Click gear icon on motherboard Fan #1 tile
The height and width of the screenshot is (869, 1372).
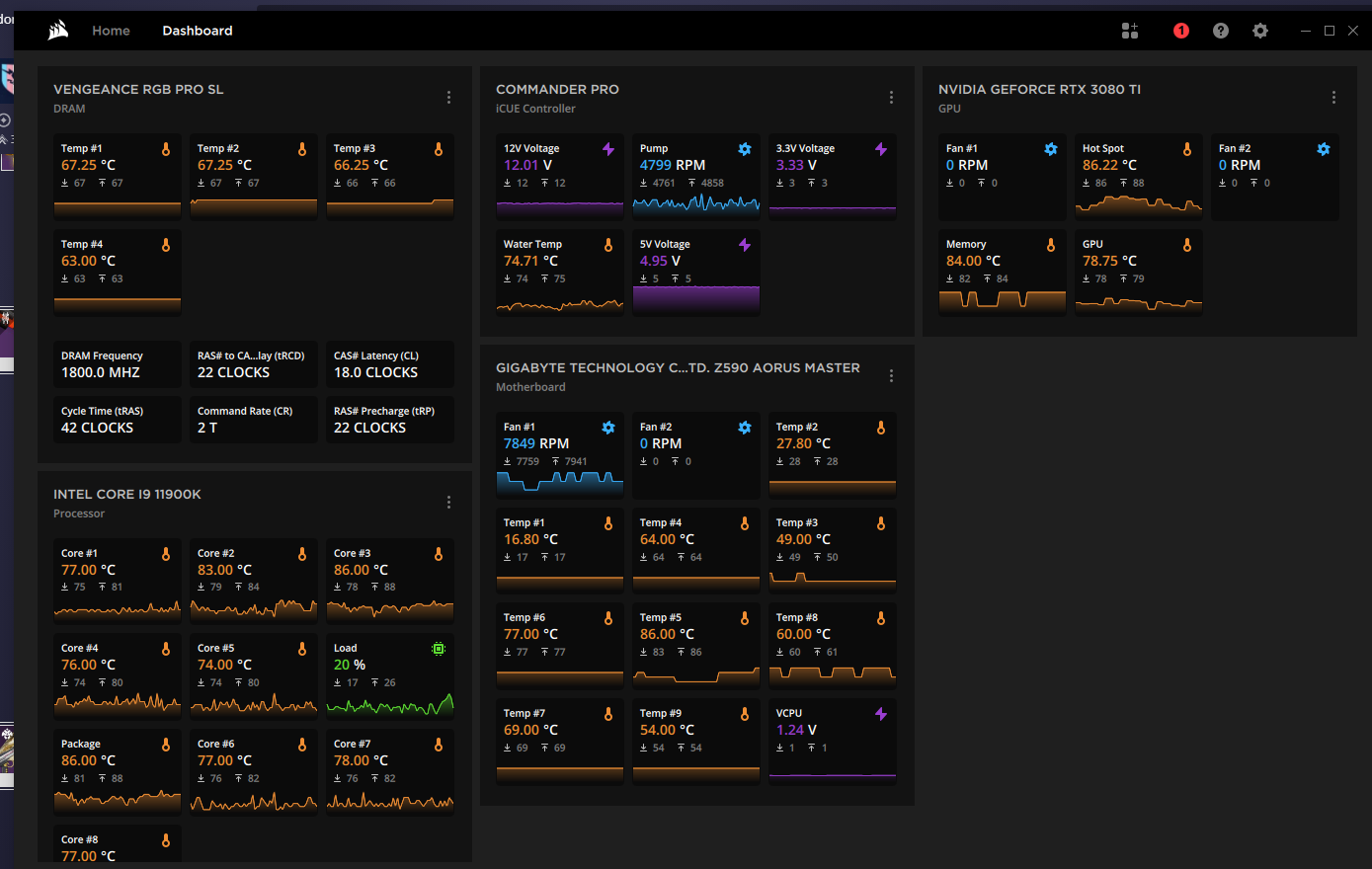(607, 429)
